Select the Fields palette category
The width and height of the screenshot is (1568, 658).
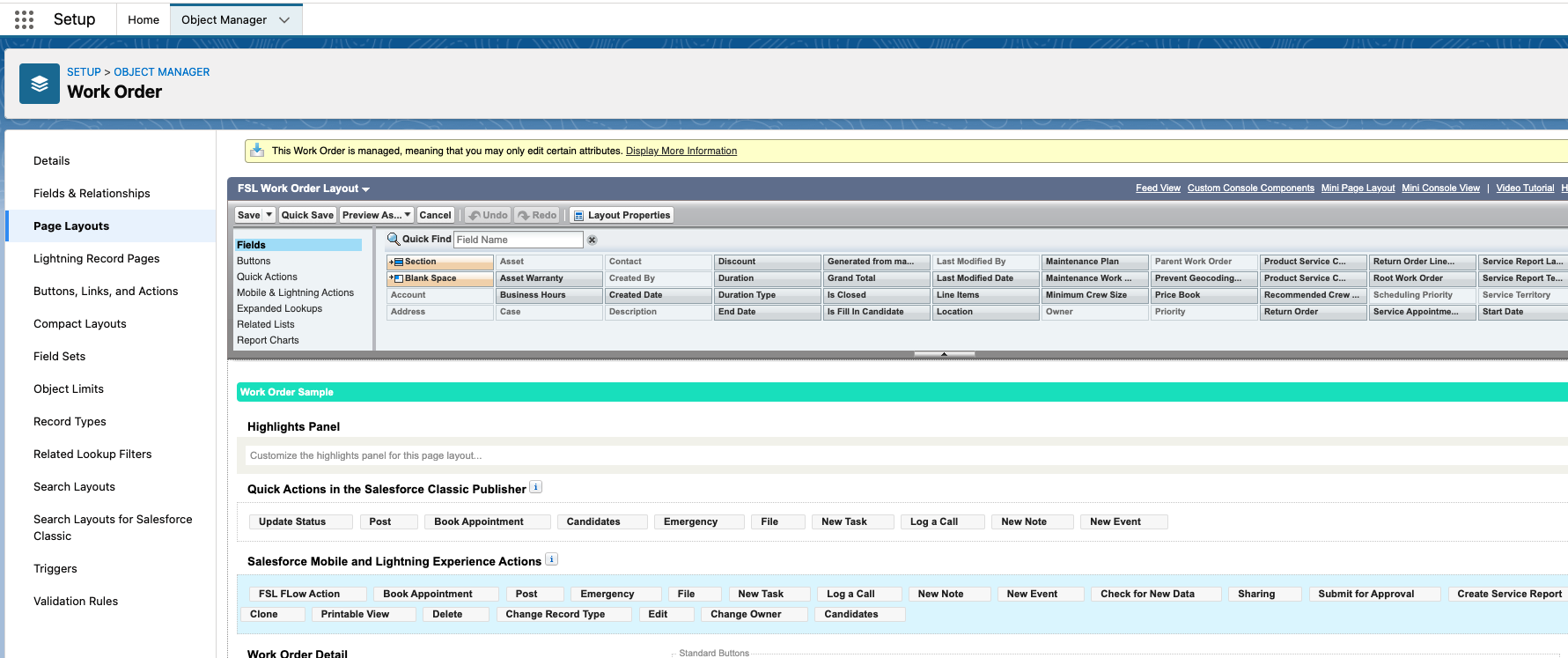click(298, 245)
